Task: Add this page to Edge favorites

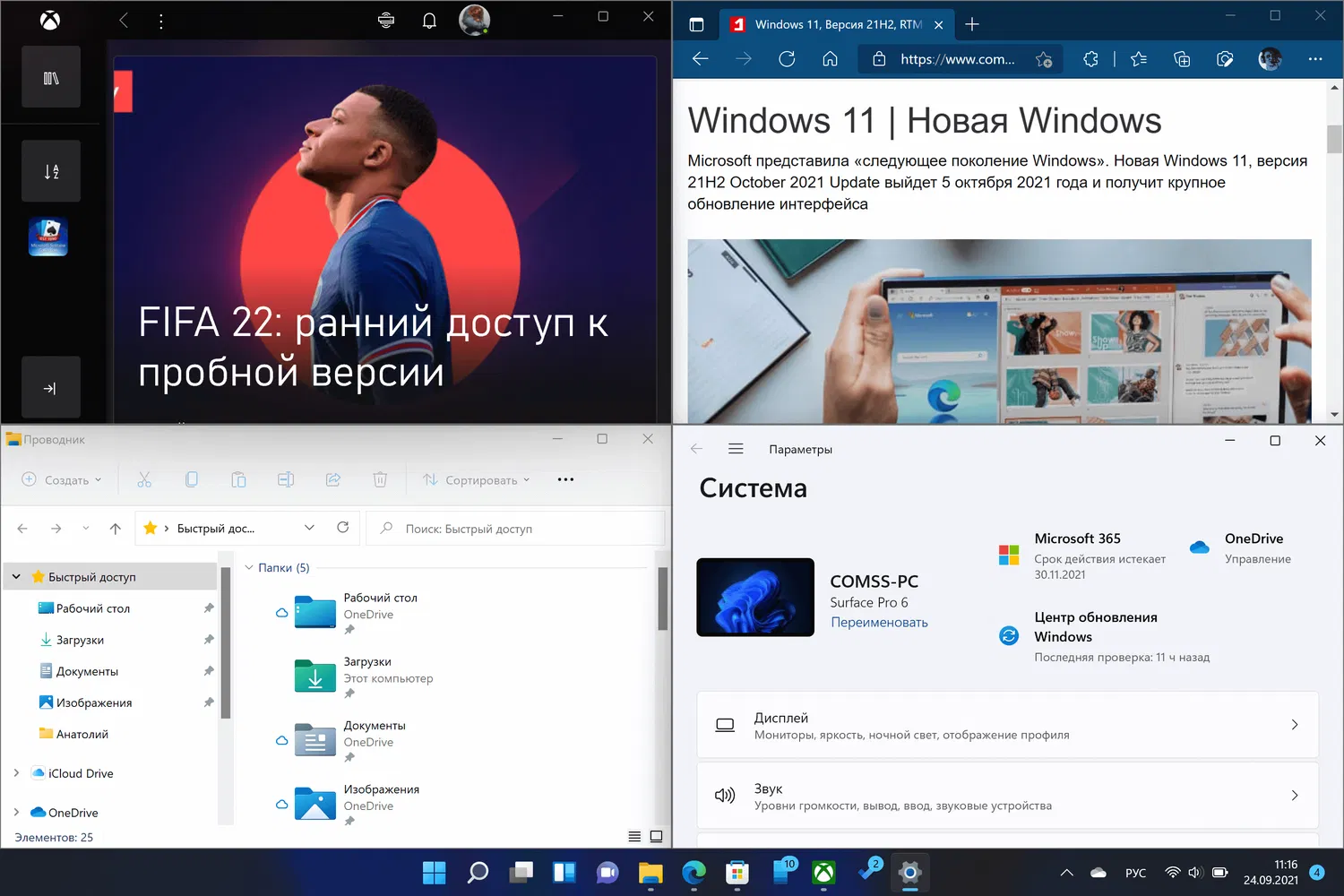Action: click(x=1044, y=59)
